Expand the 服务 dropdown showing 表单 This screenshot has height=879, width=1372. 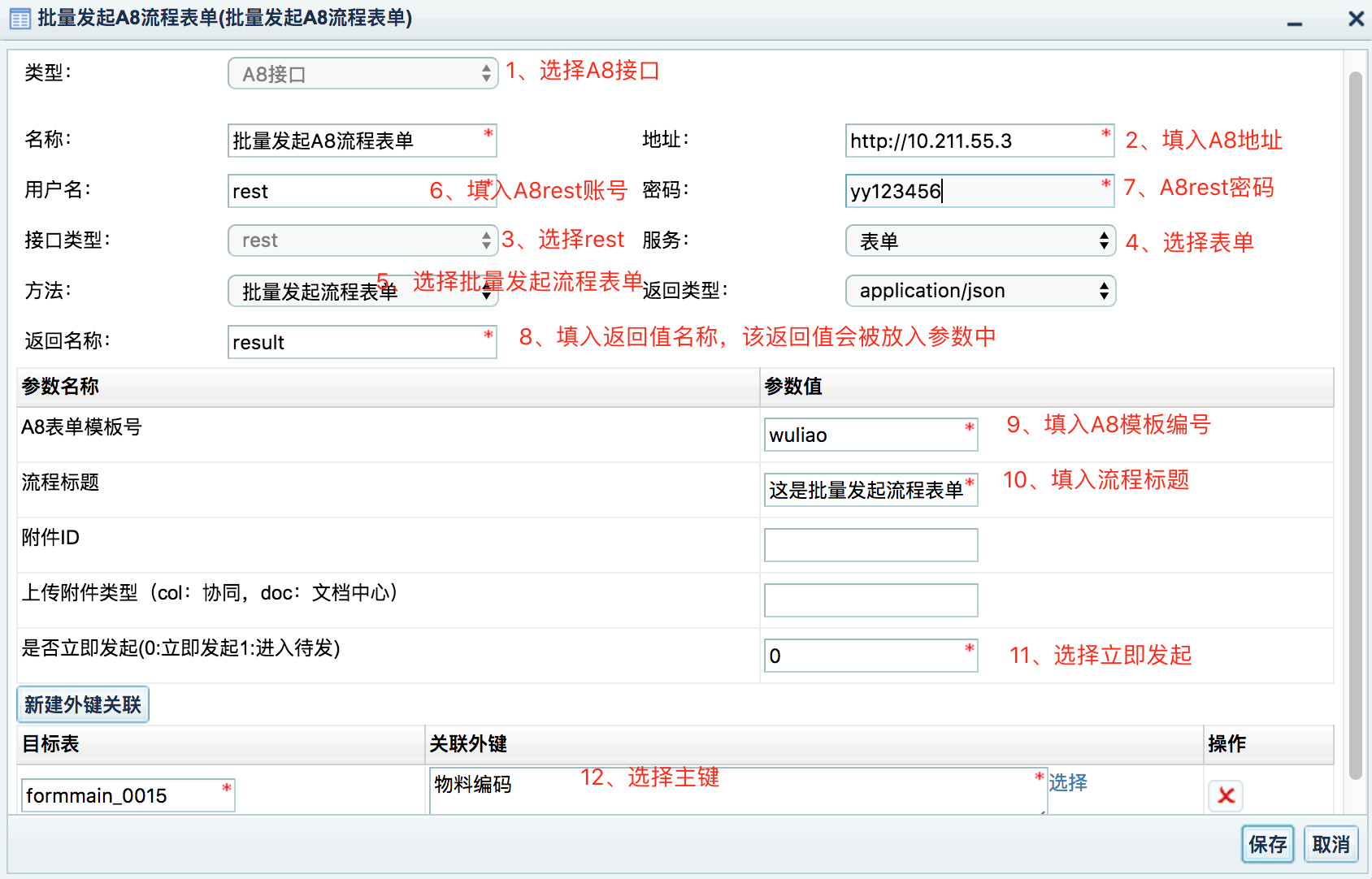[980, 241]
